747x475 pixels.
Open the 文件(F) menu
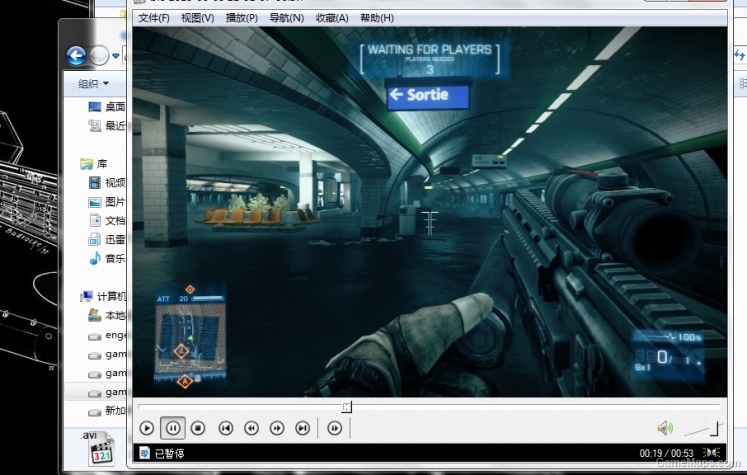point(154,18)
